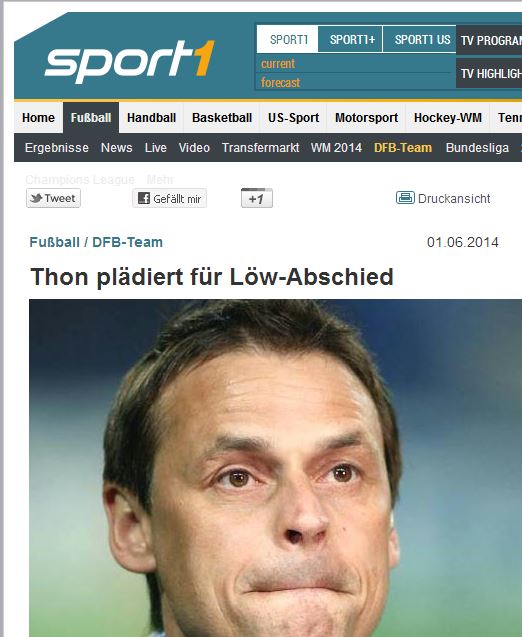This screenshot has width=522, height=637.
Task: Click the Google +1 button
Action: tap(257, 199)
